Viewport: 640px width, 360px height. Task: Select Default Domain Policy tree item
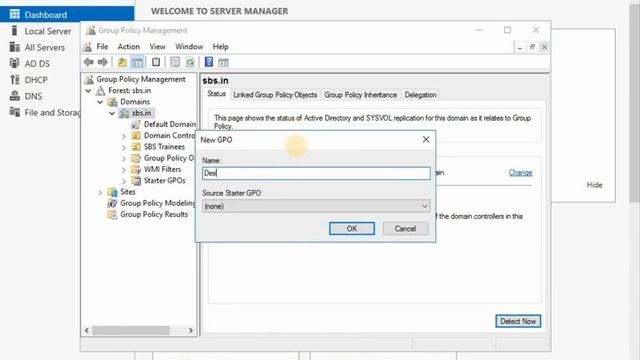click(170, 124)
